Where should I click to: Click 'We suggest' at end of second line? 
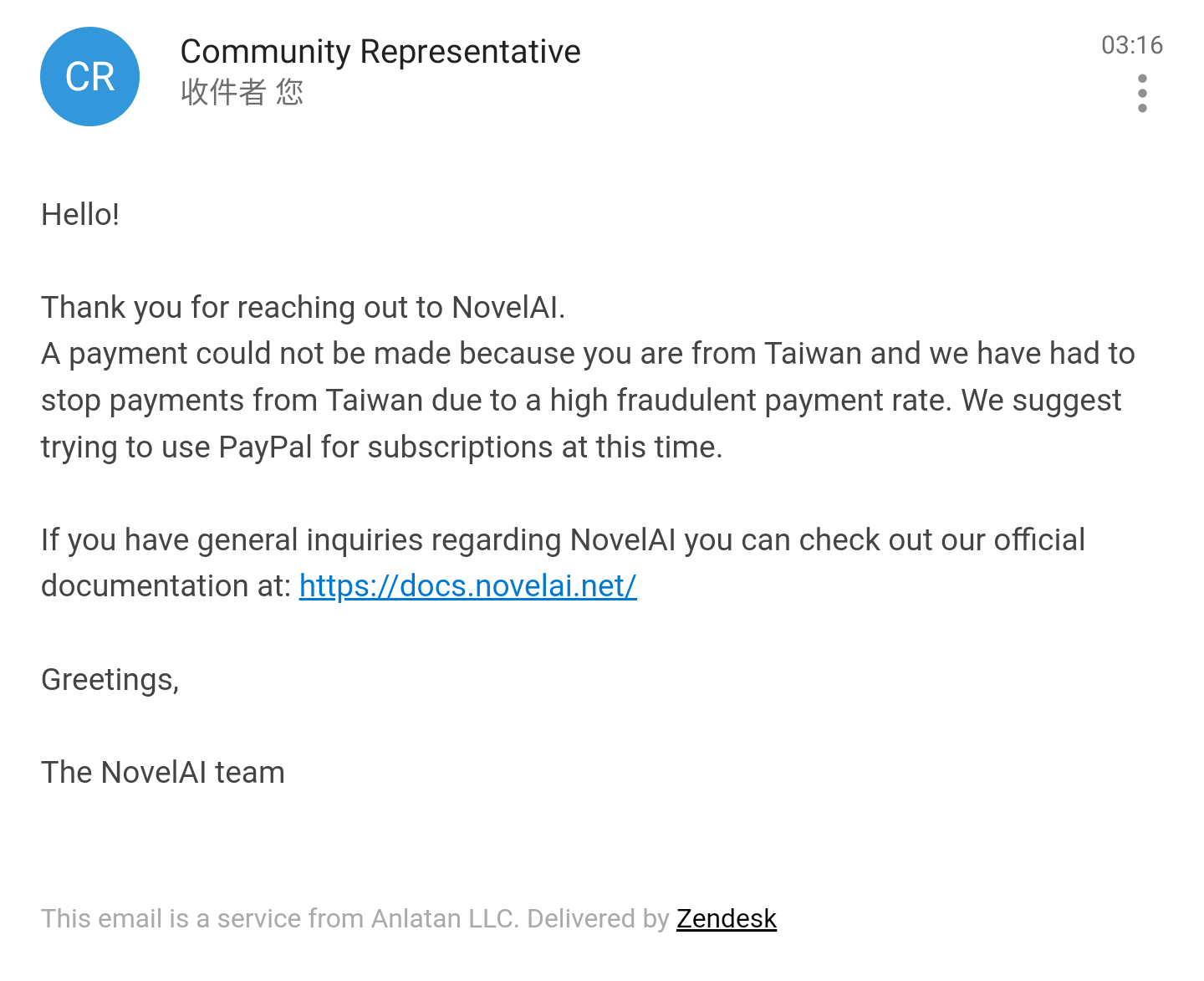(1041, 401)
